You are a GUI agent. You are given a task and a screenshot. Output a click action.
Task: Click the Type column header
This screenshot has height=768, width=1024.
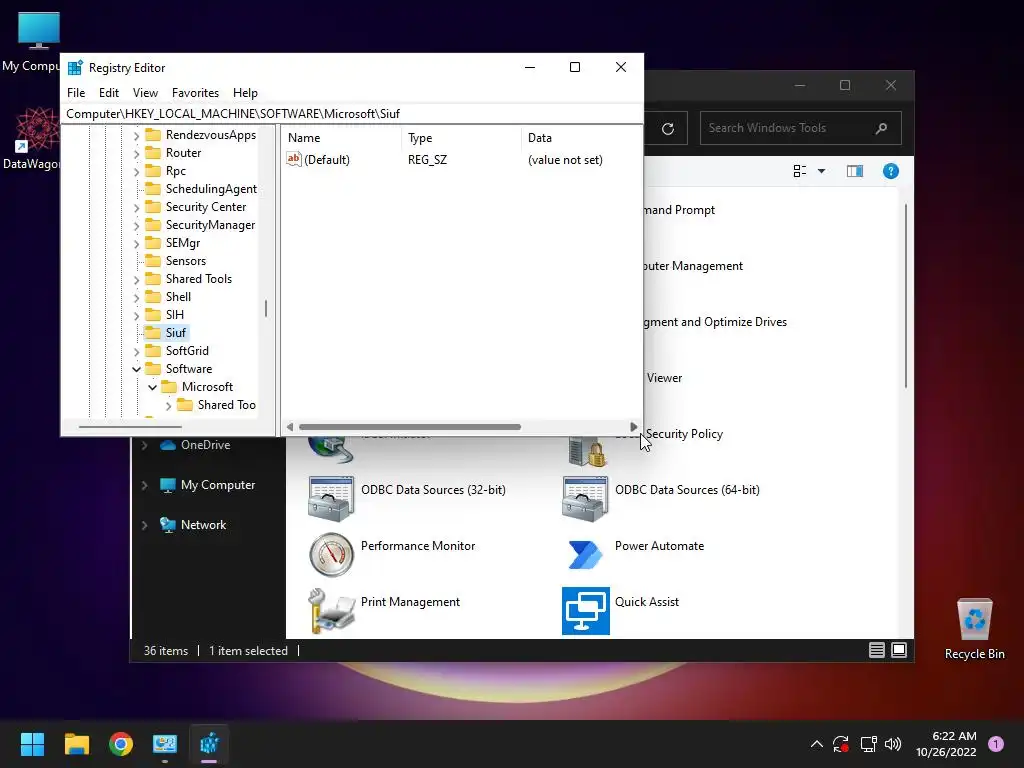pos(461,138)
